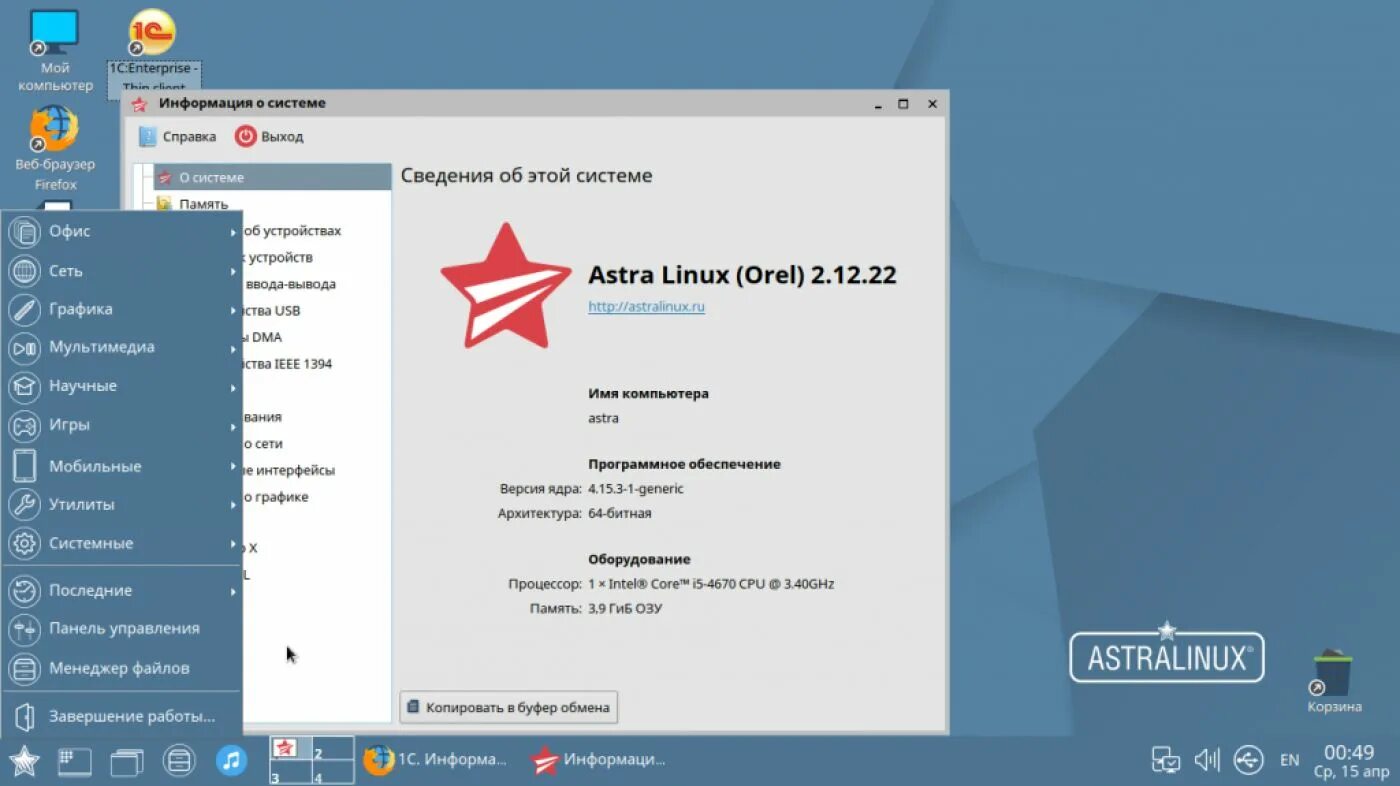Image resolution: width=1400 pixels, height=786 pixels.
Task: Activate the Информаци... taskbar window button
Action: [598, 760]
